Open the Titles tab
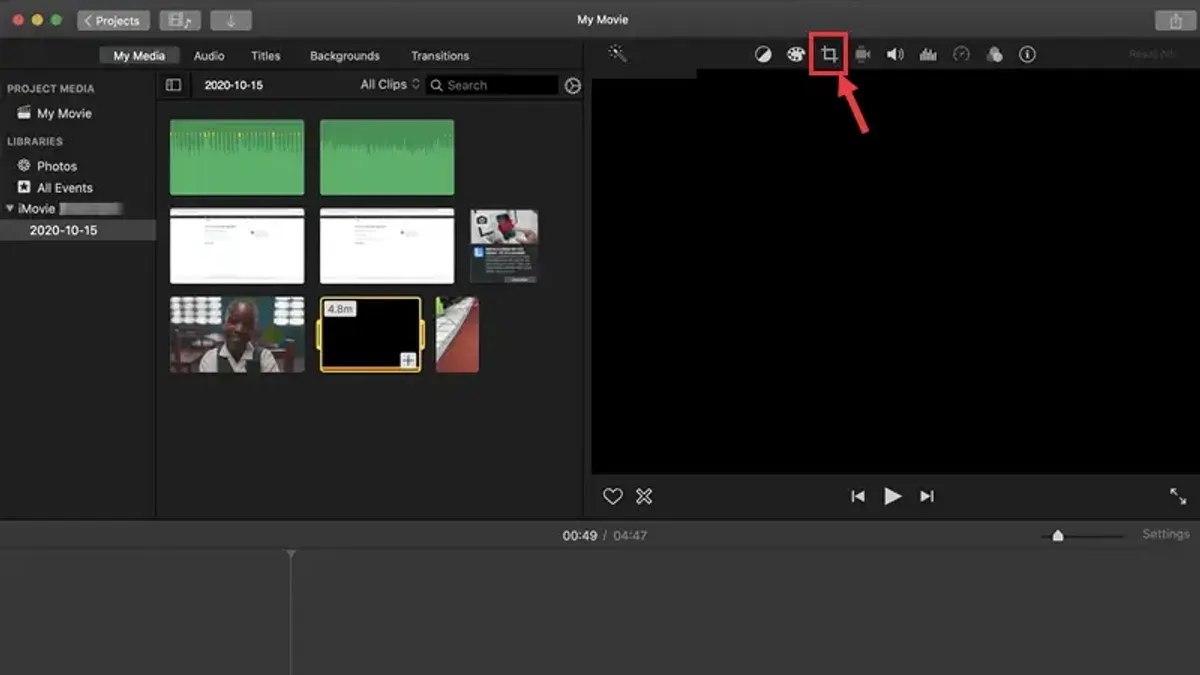Image resolution: width=1200 pixels, height=675 pixels. pyautogui.click(x=266, y=56)
